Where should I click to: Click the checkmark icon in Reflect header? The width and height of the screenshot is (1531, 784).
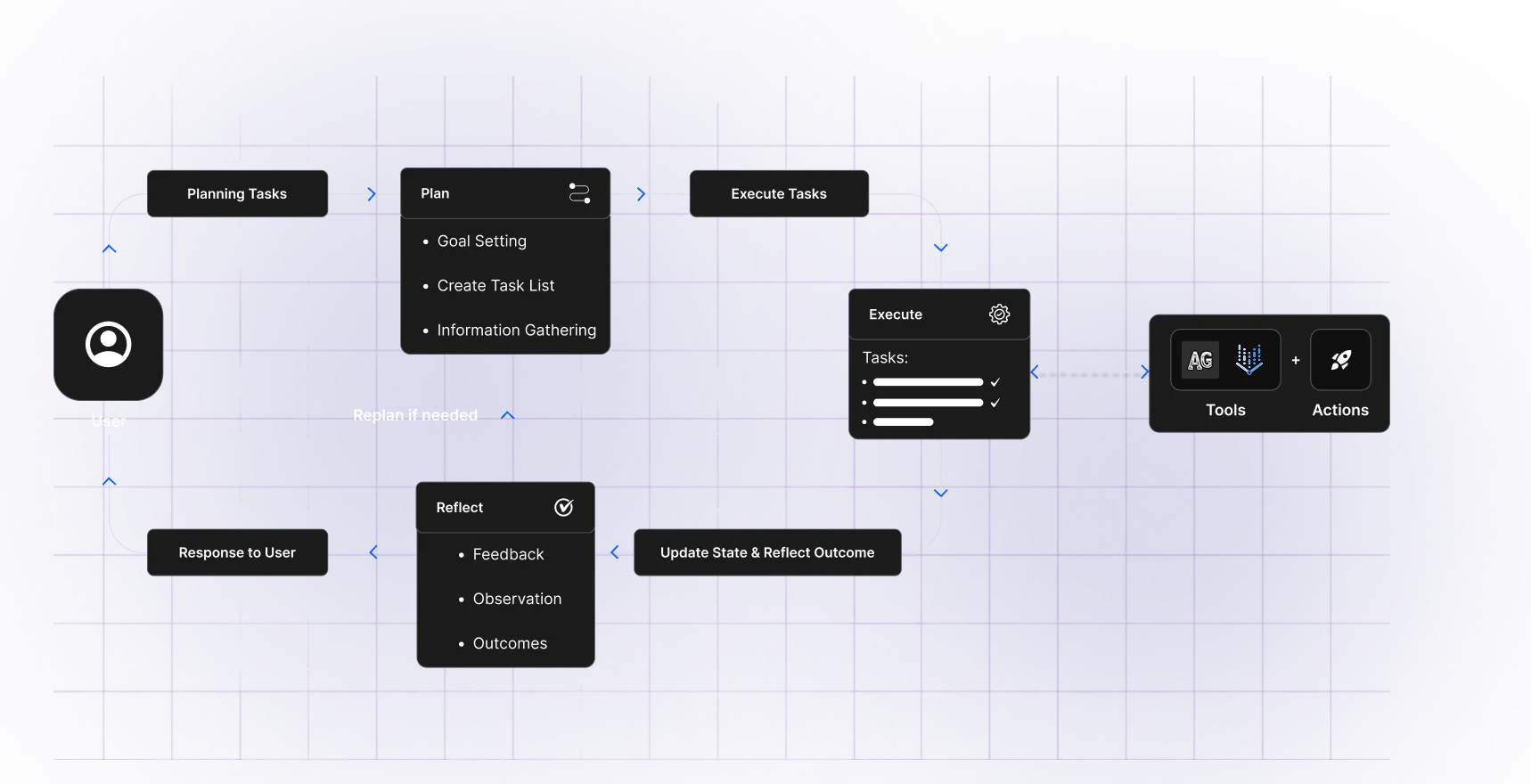[564, 508]
